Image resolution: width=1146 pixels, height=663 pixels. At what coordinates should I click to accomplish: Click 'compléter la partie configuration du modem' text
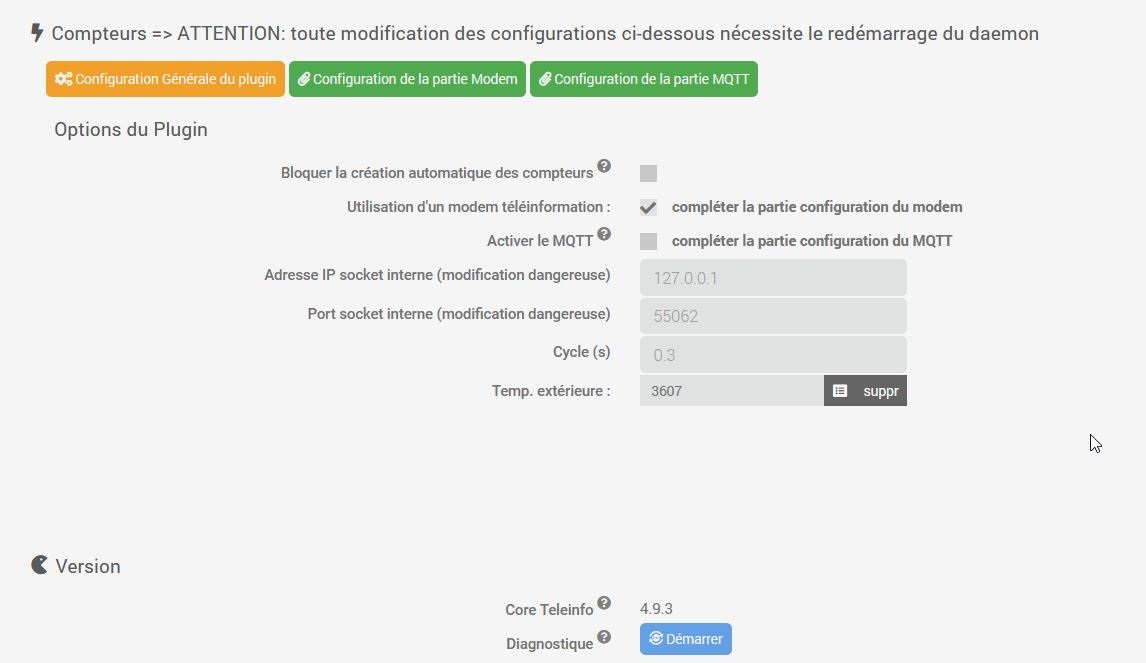coord(817,207)
